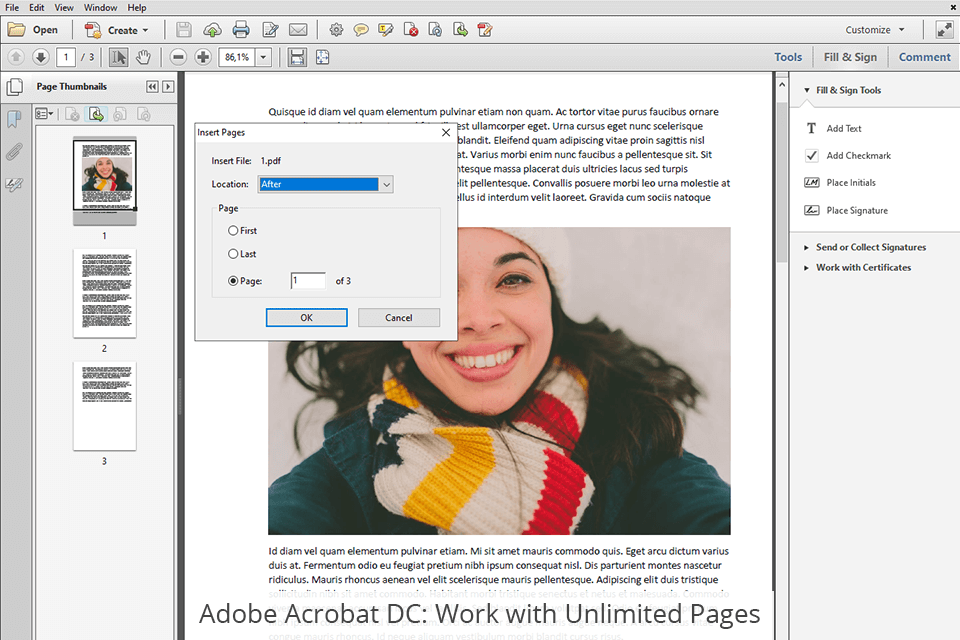Switch to the Comment pane tab
The image size is (960, 640).
pos(924,57)
